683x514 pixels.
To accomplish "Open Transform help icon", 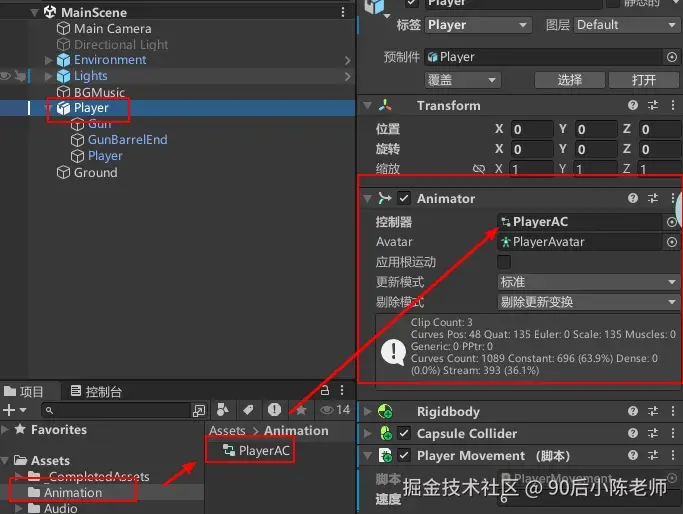I will click(x=633, y=105).
